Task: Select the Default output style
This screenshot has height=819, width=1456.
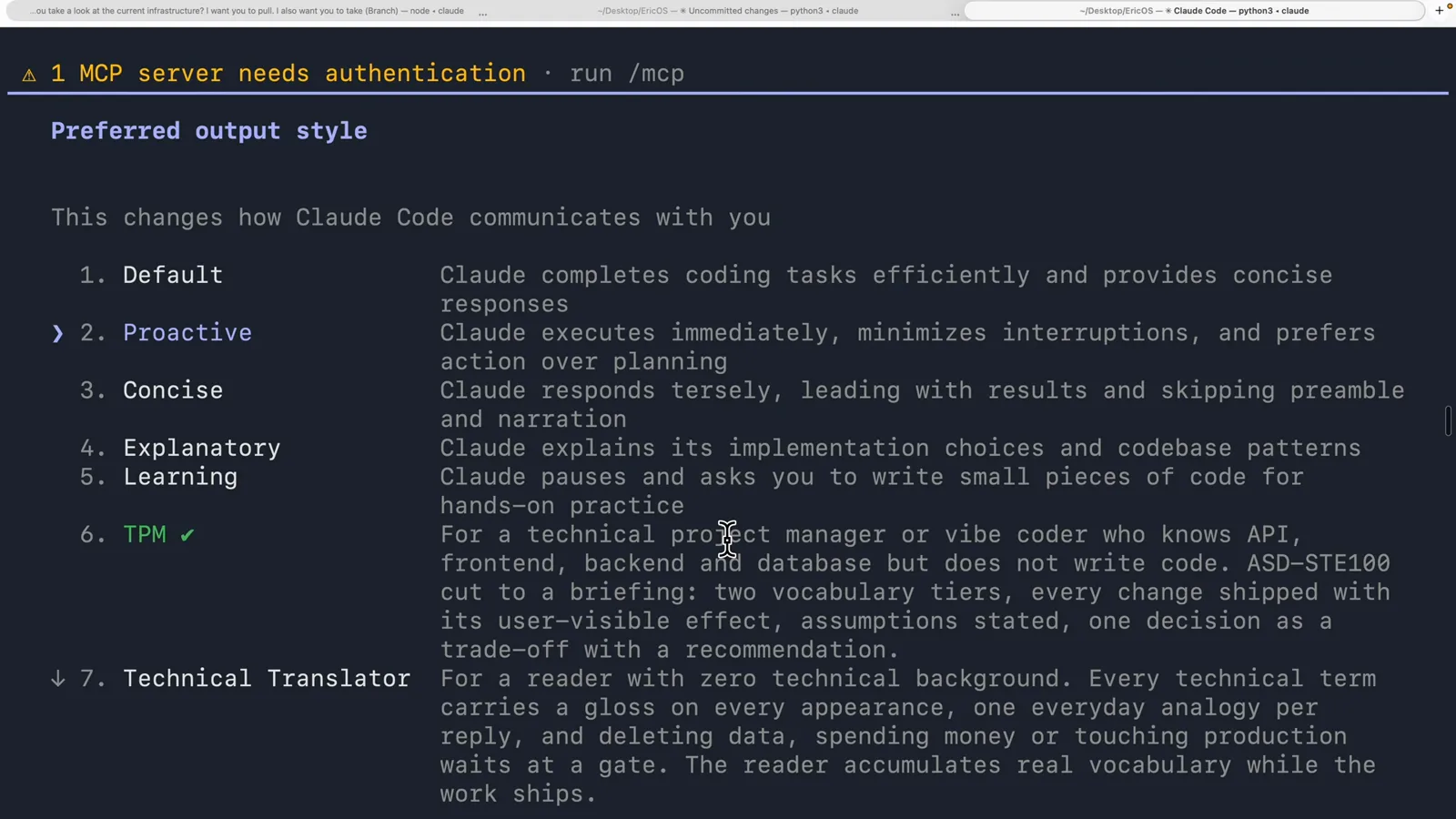Action: [173, 275]
